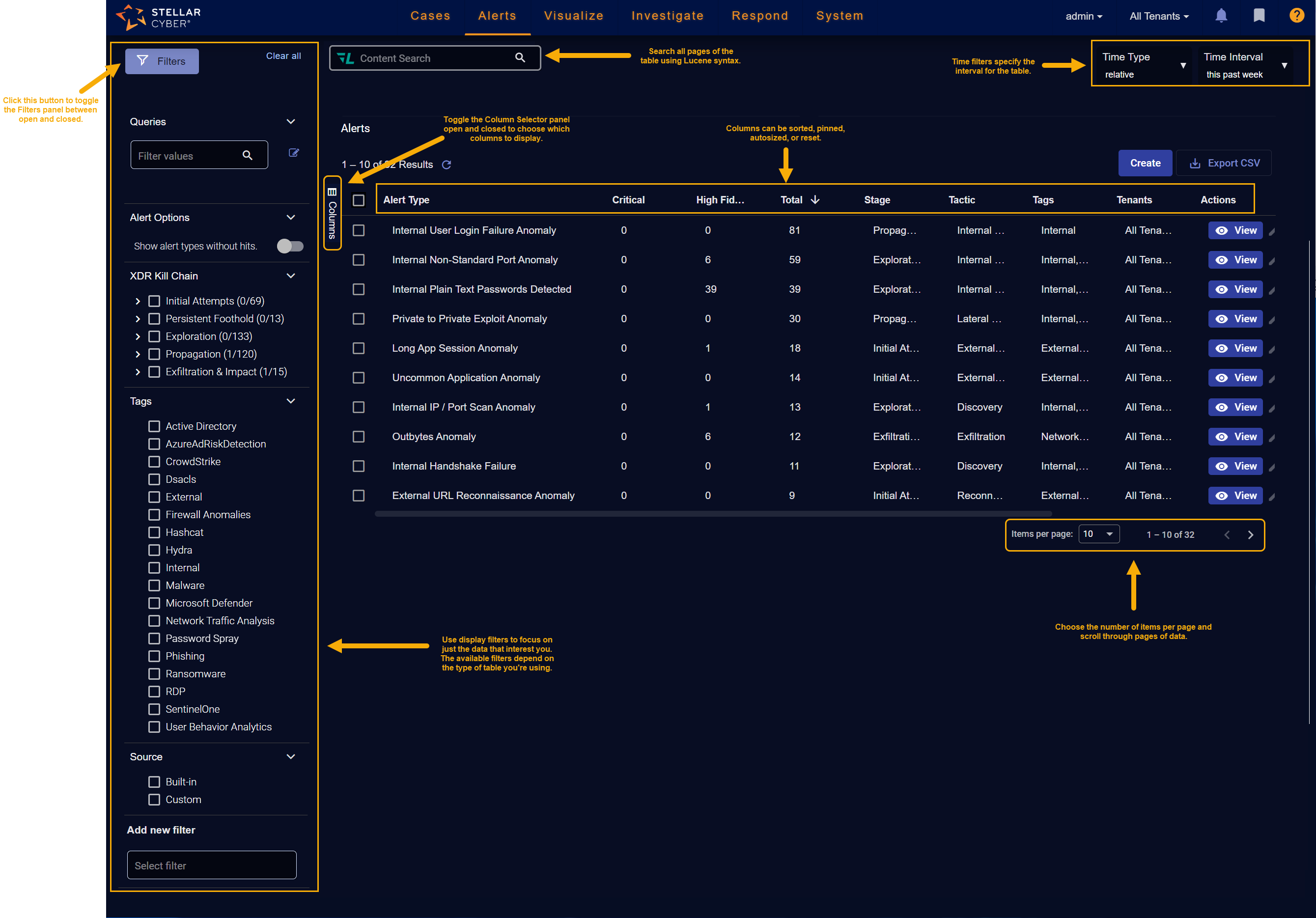Open the Items per page dropdown
The height and width of the screenshot is (918, 1316).
click(x=1098, y=534)
